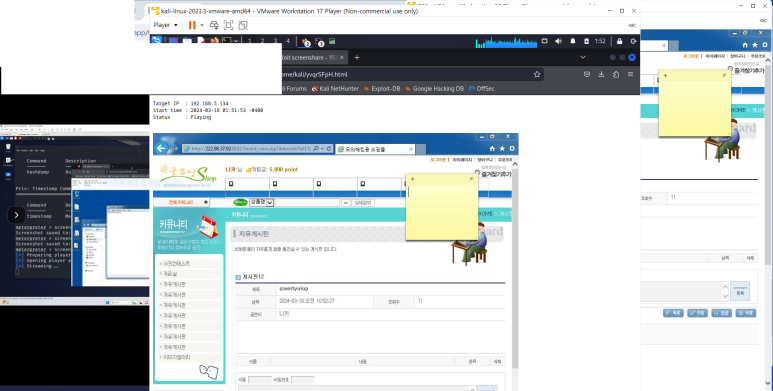Close the sticky note in streamed window
This screenshot has width=773, height=391.
coord(471,179)
